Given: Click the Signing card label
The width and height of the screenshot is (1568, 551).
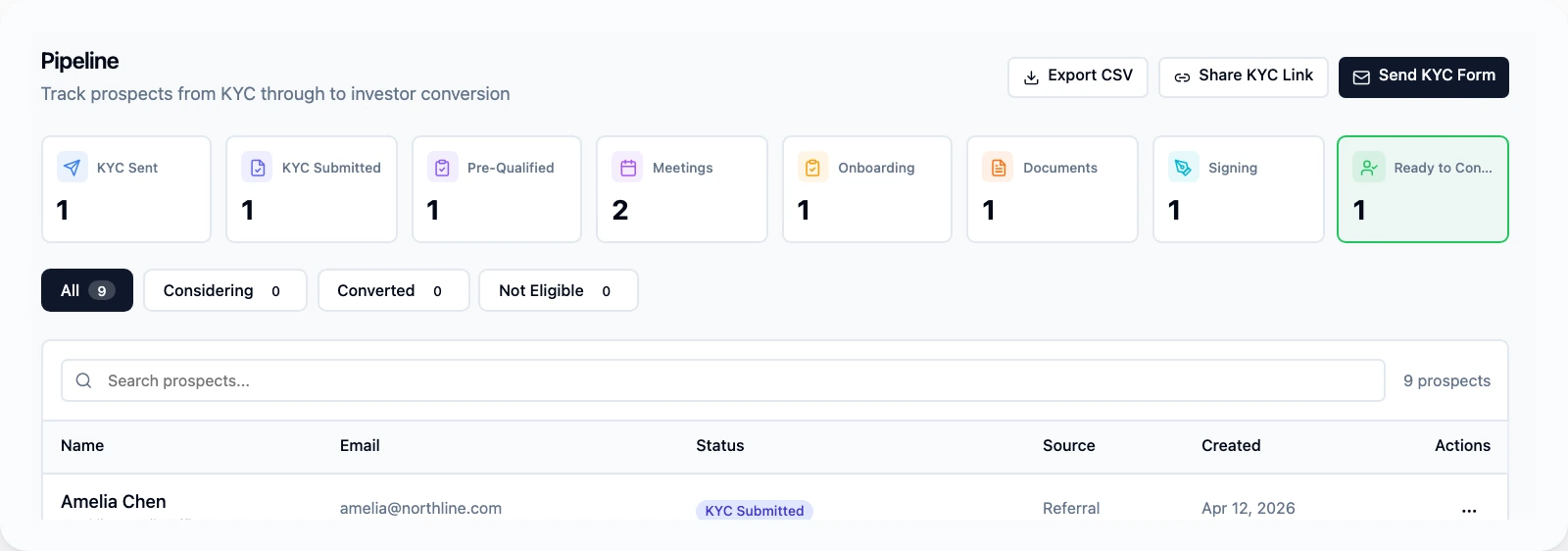Looking at the screenshot, I should point(1233,168).
